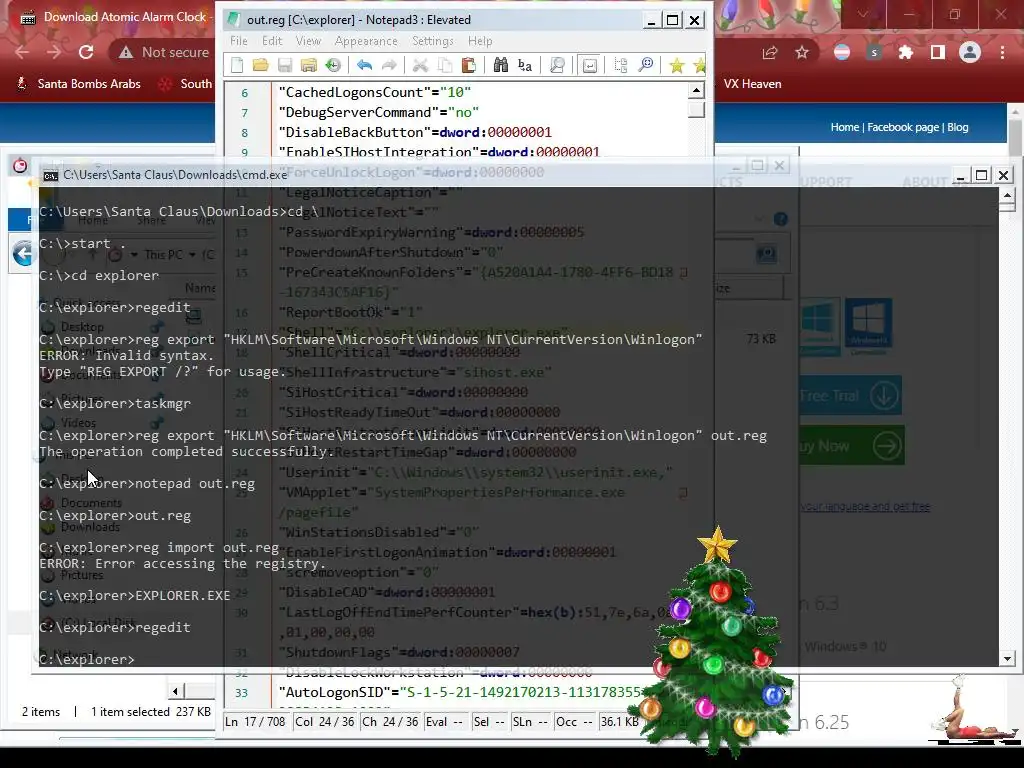Click the 'Ch 24 / 36' status bar field
This screenshot has height=768, width=1024.
[391, 722]
